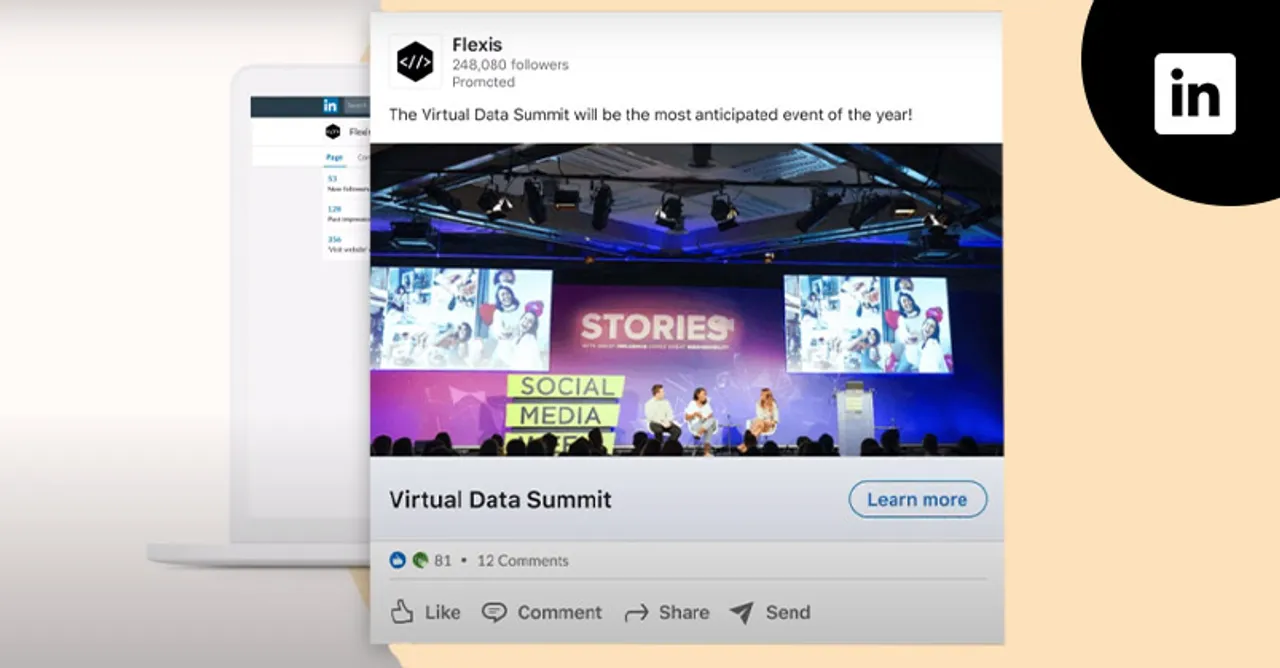Click the thumbs-up Like icon
The image size is (1280, 668).
pos(402,612)
